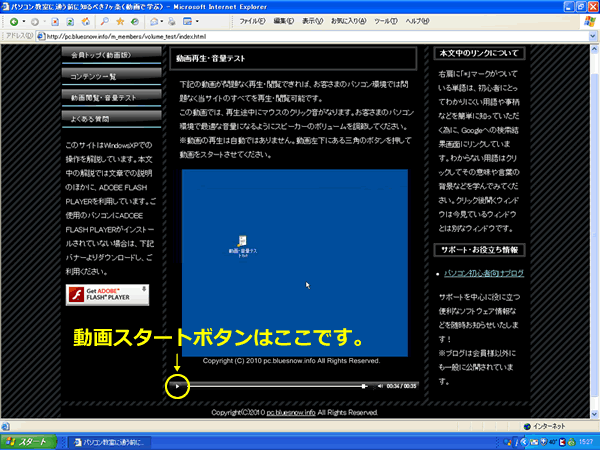Click the Get Adobe Flash Player banner
This screenshot has height=450, width=600.
click(x=107, y=294)
